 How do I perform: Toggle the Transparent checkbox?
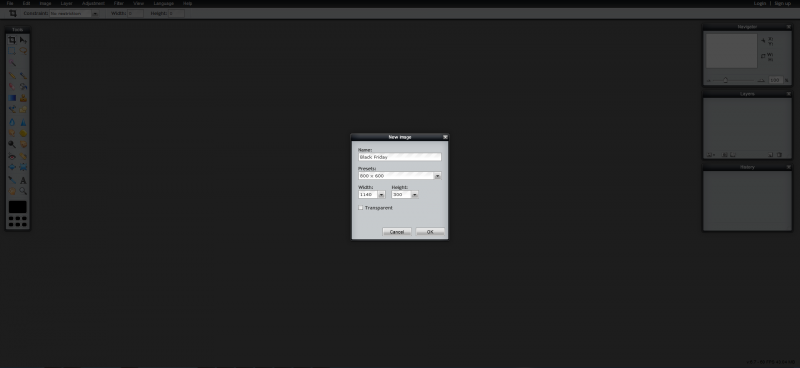[x=361, y=208]
